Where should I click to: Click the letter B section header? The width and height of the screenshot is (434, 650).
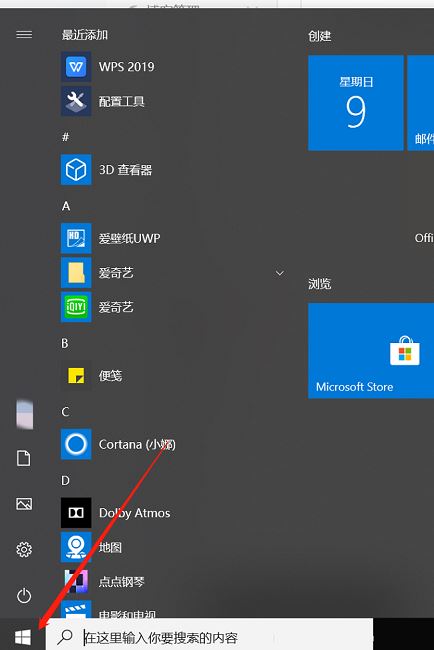(x=65, y=343)
